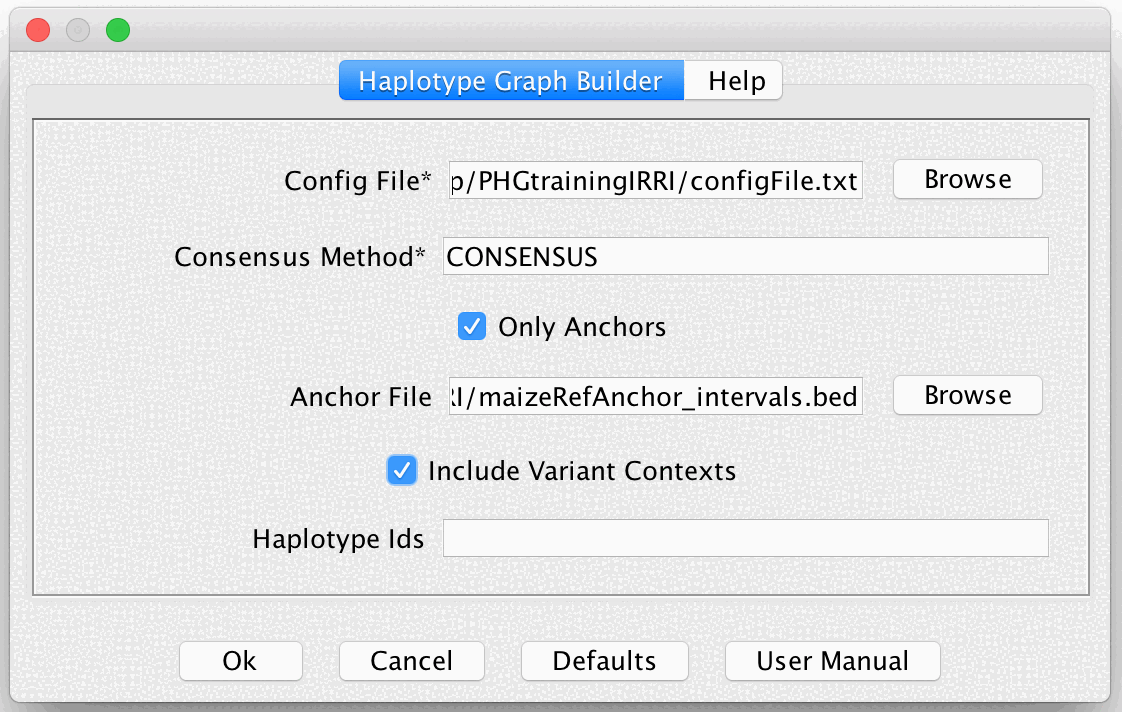The image size is (1122, 712).
Task: Click the CONSENSUS text in Consensus Method
Action: tap(521, 257)
